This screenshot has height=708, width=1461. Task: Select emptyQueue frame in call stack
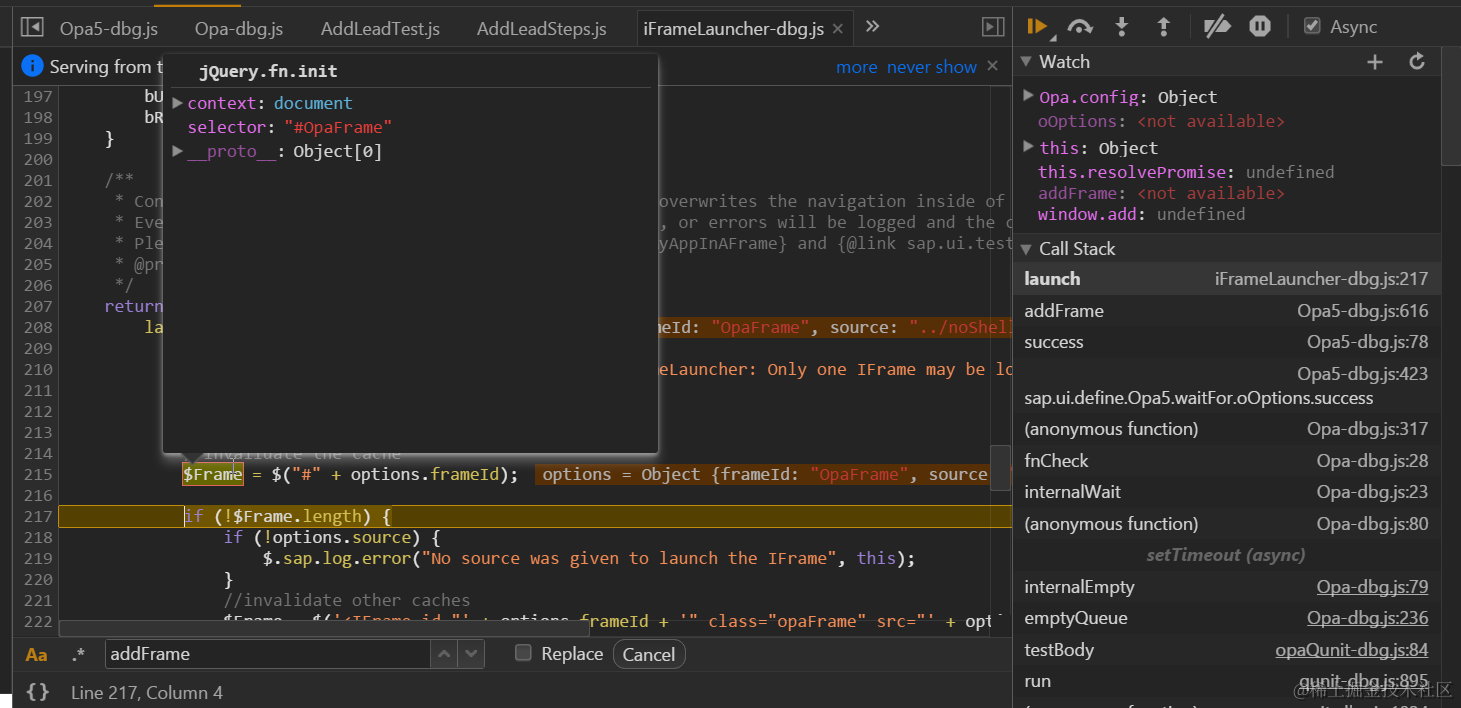1227,618
